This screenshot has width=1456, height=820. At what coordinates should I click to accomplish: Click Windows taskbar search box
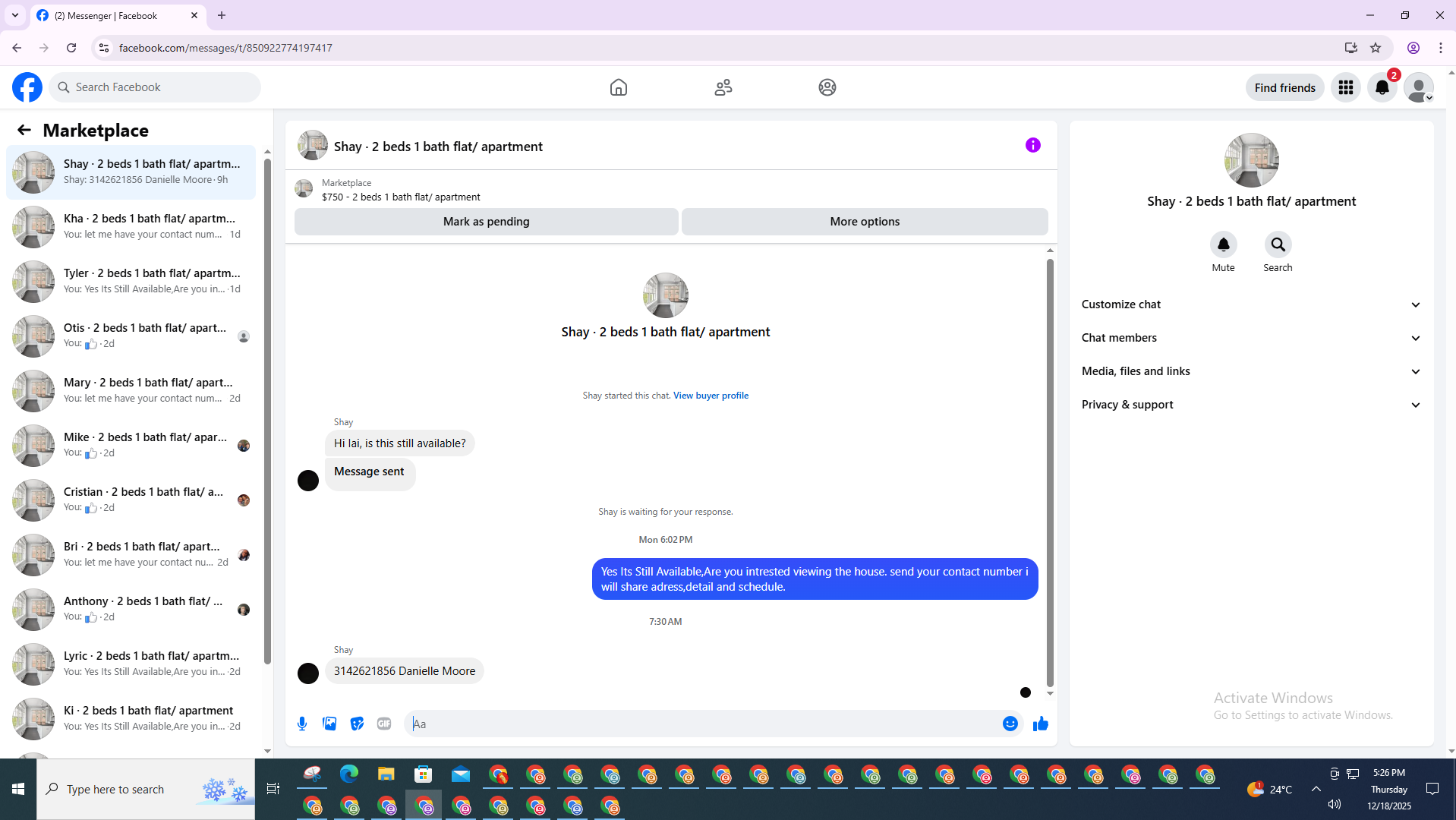coord(146,790)
